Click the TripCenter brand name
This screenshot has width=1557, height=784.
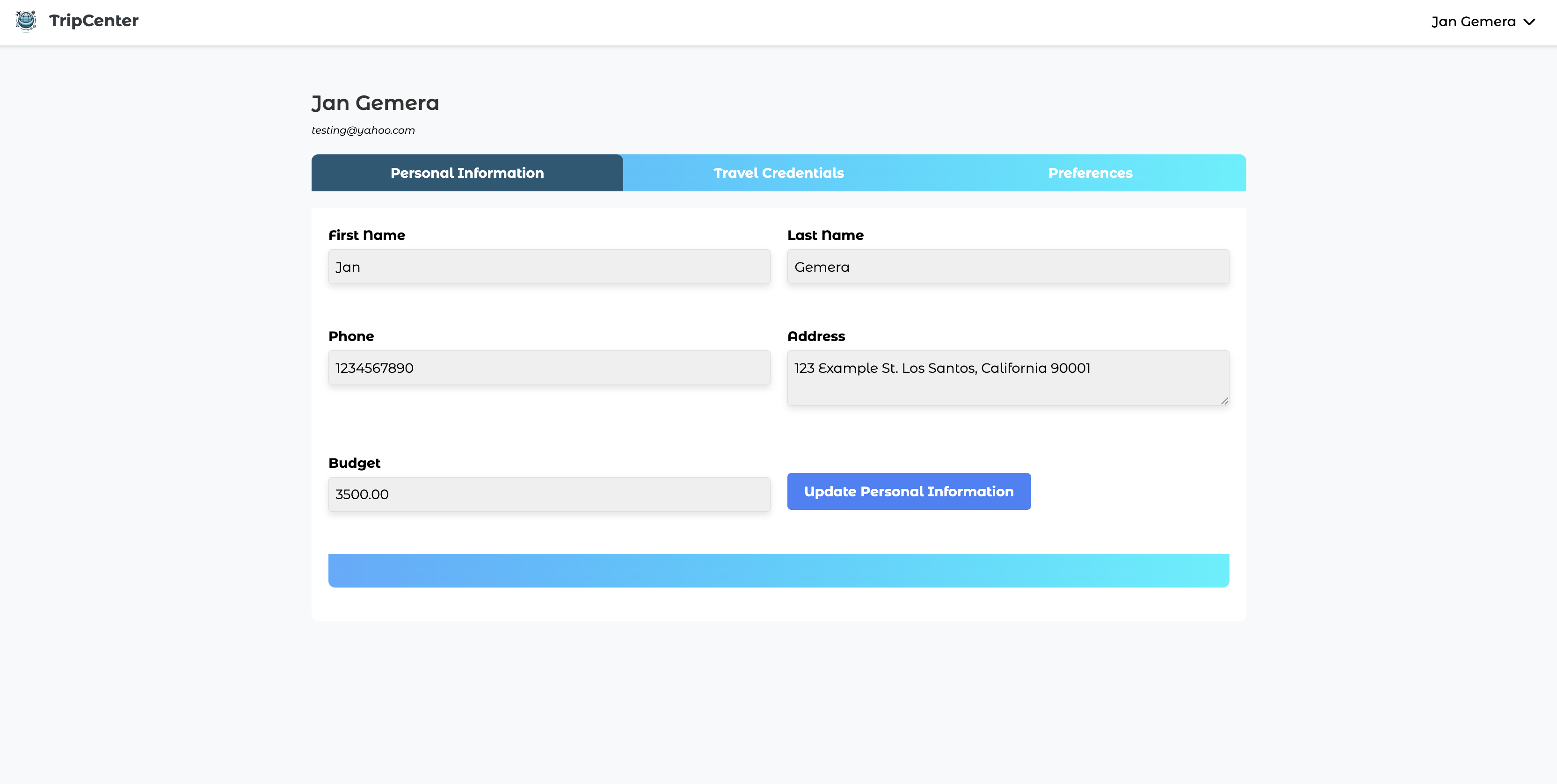click(x=94, y=21)
